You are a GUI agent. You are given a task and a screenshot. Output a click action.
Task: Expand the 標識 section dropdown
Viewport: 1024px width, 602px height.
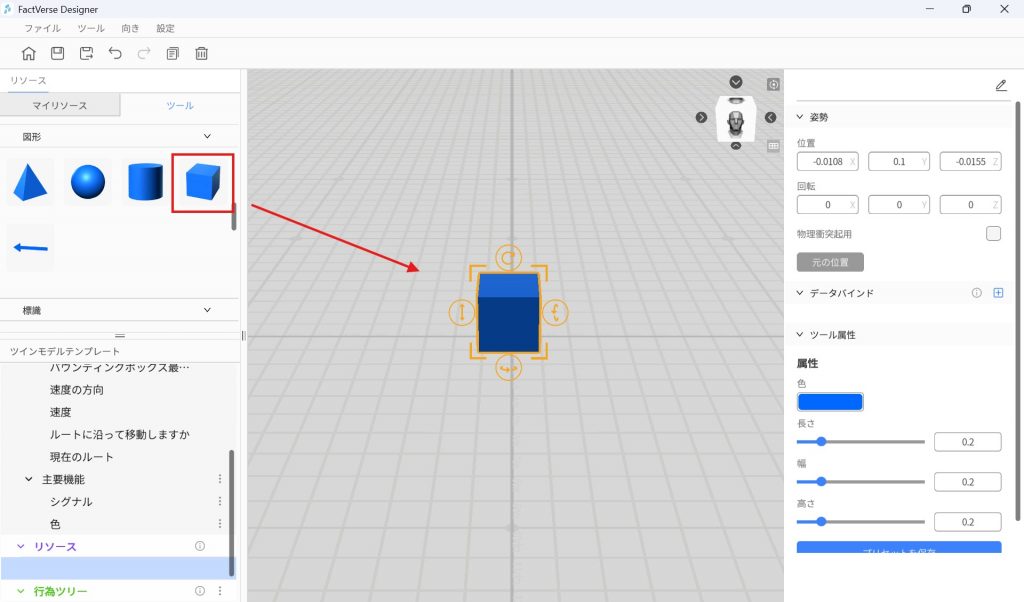coord(207,311)
